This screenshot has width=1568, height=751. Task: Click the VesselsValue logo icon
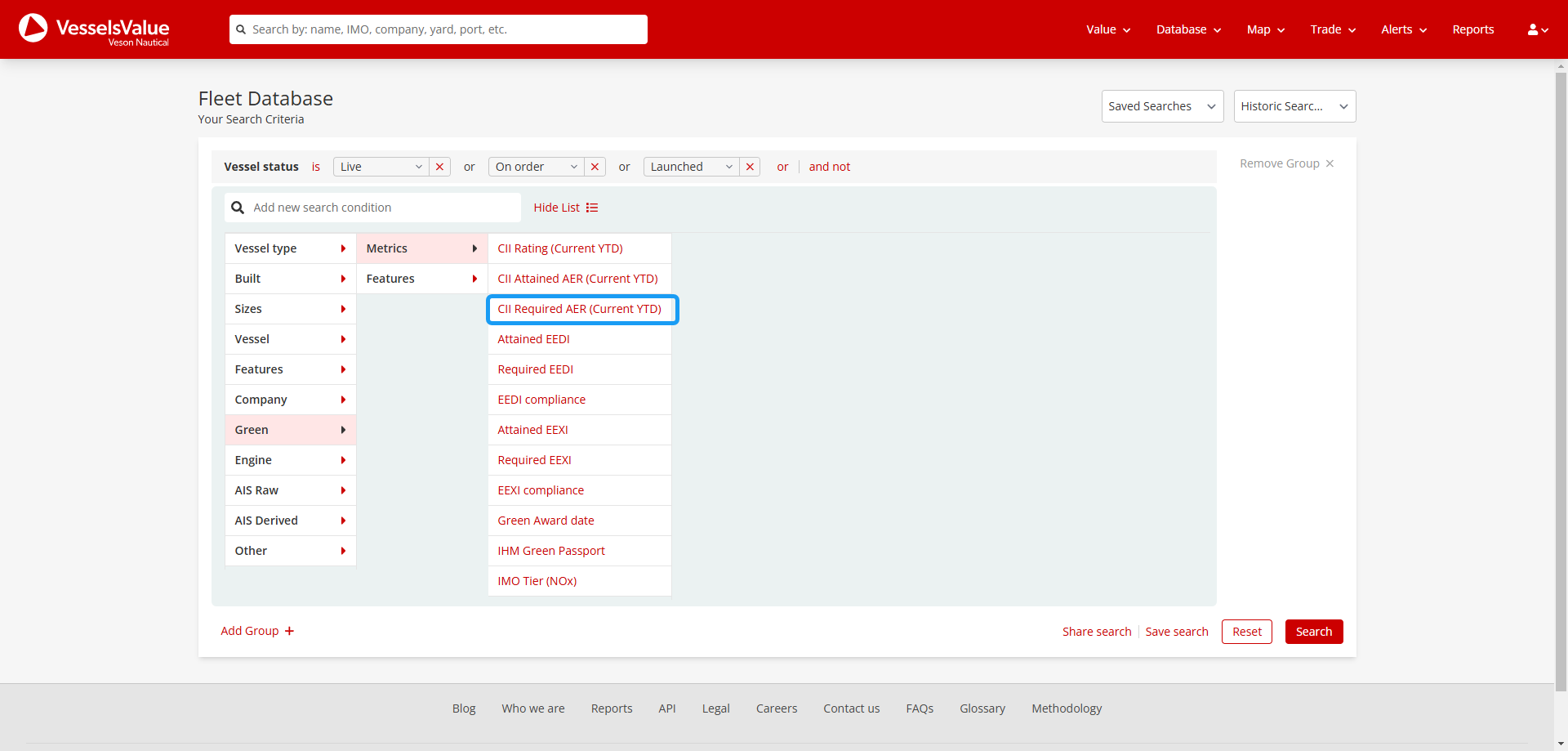(33, 29)
